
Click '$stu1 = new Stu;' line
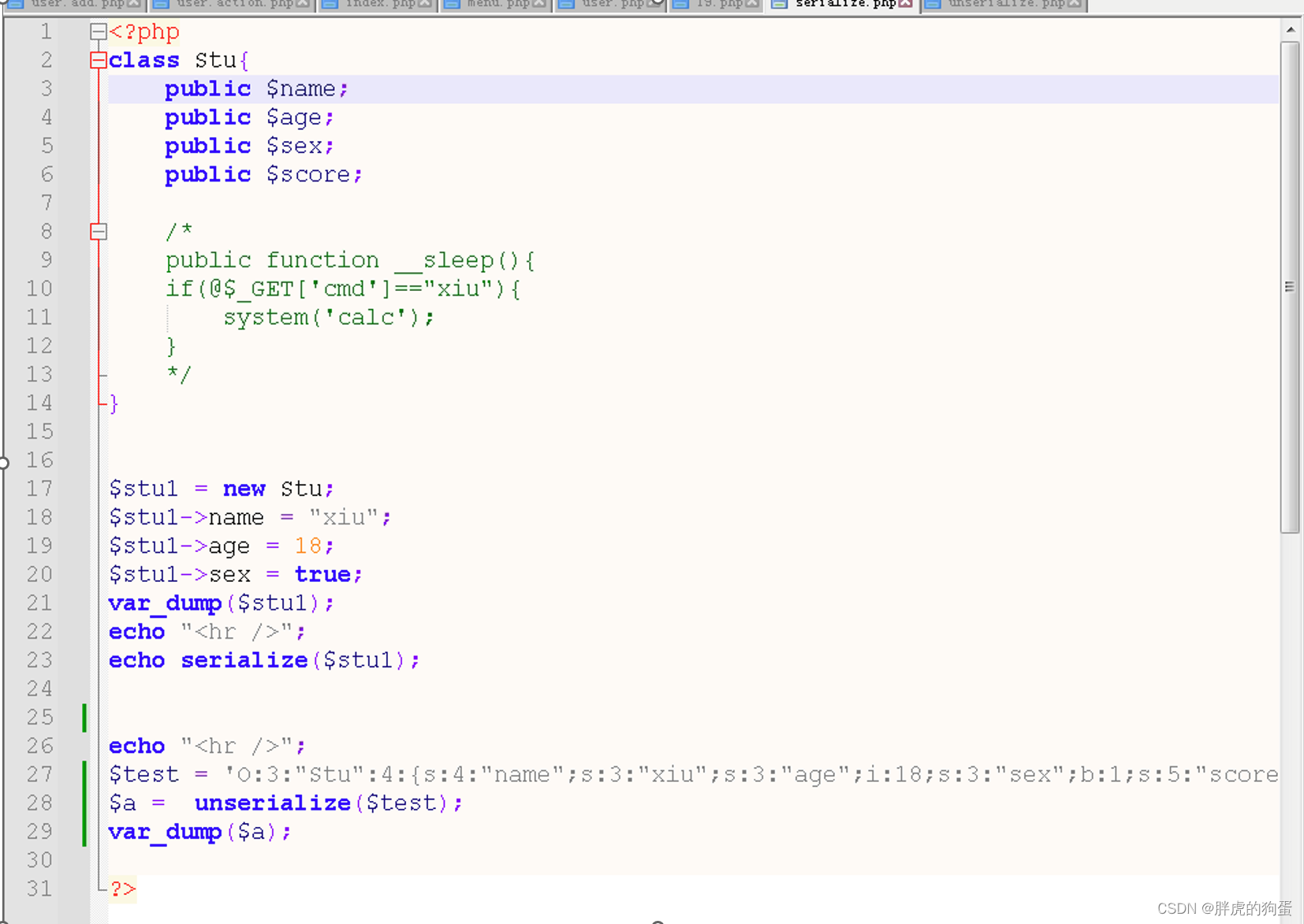[x=222, y=489]
